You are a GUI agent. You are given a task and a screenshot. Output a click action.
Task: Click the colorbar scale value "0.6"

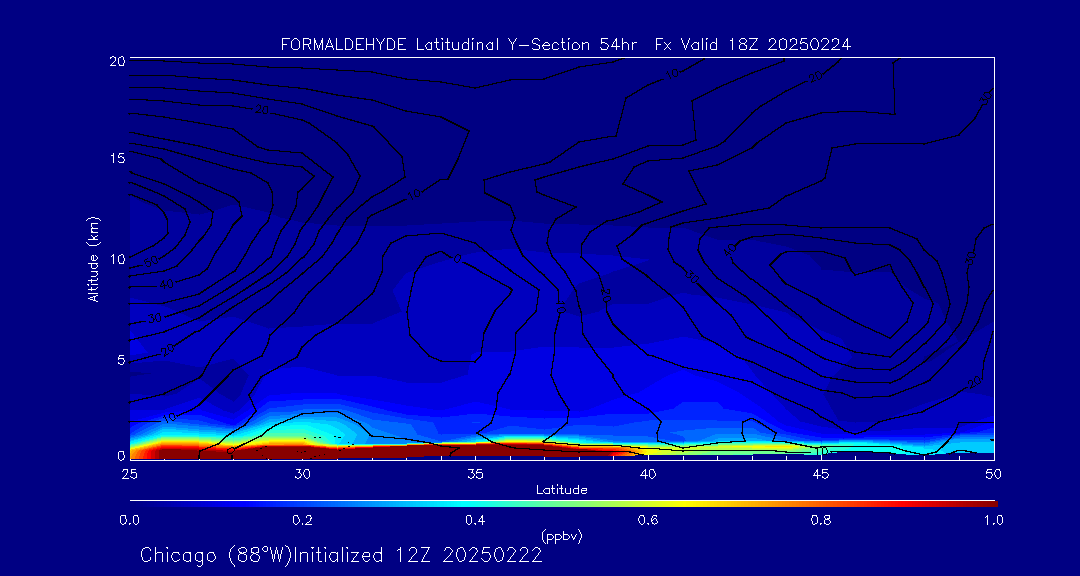648,521
